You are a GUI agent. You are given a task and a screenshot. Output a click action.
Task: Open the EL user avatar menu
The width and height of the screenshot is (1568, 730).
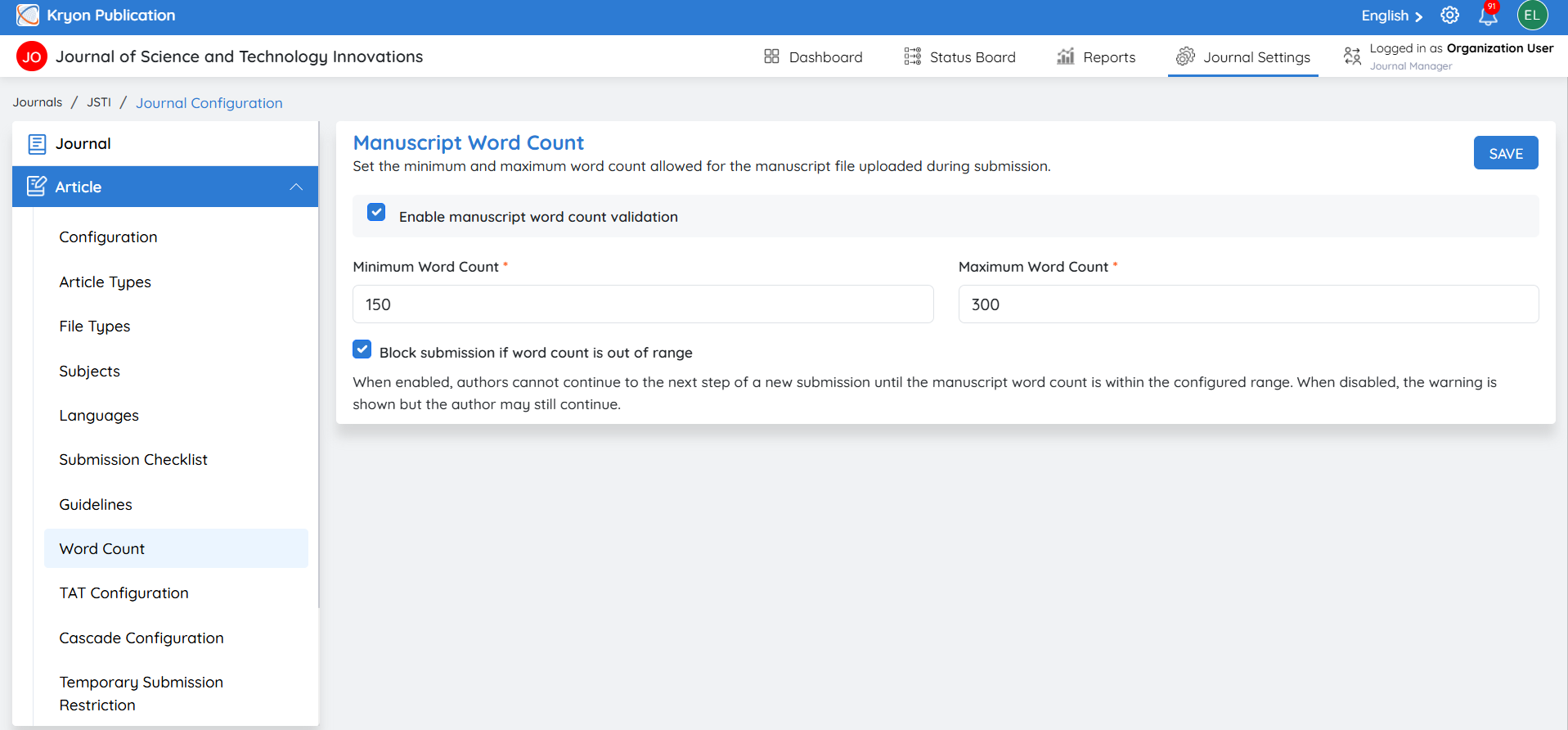click(1532, 16)
